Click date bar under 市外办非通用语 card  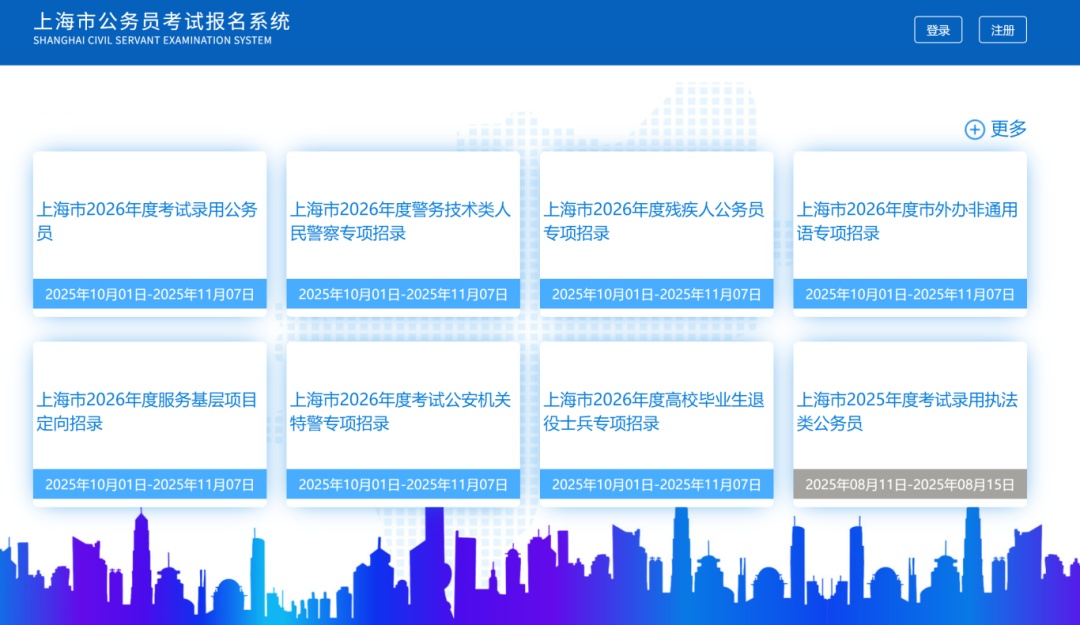click(909, 294)
